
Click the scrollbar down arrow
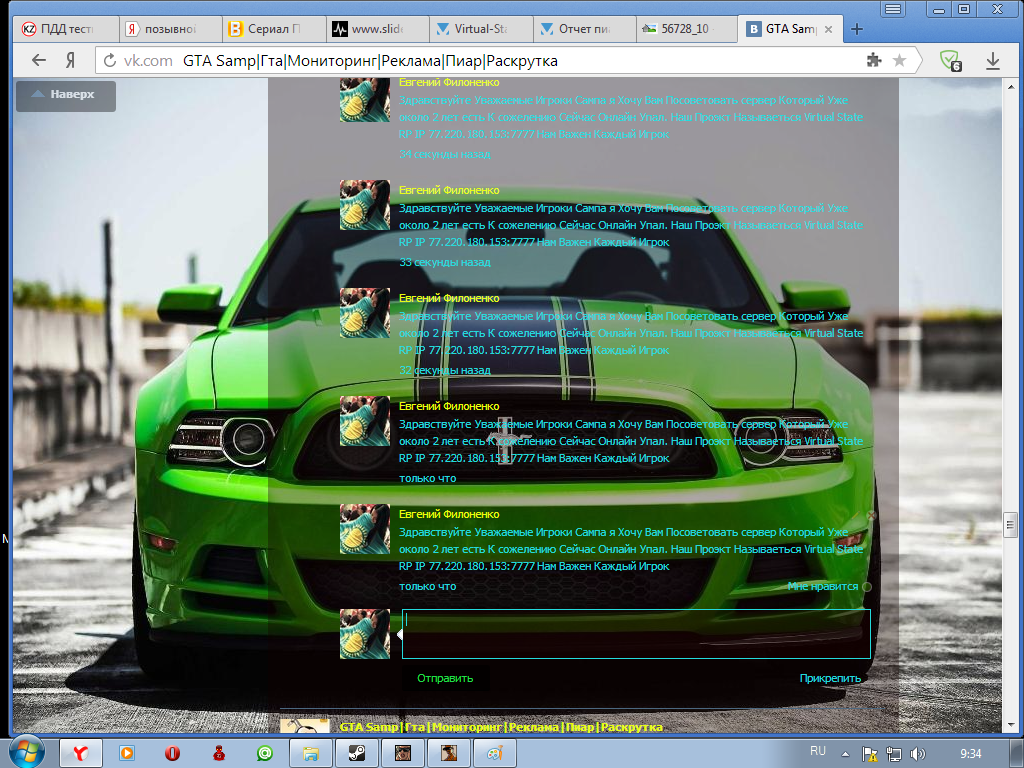pos(1011,726)
